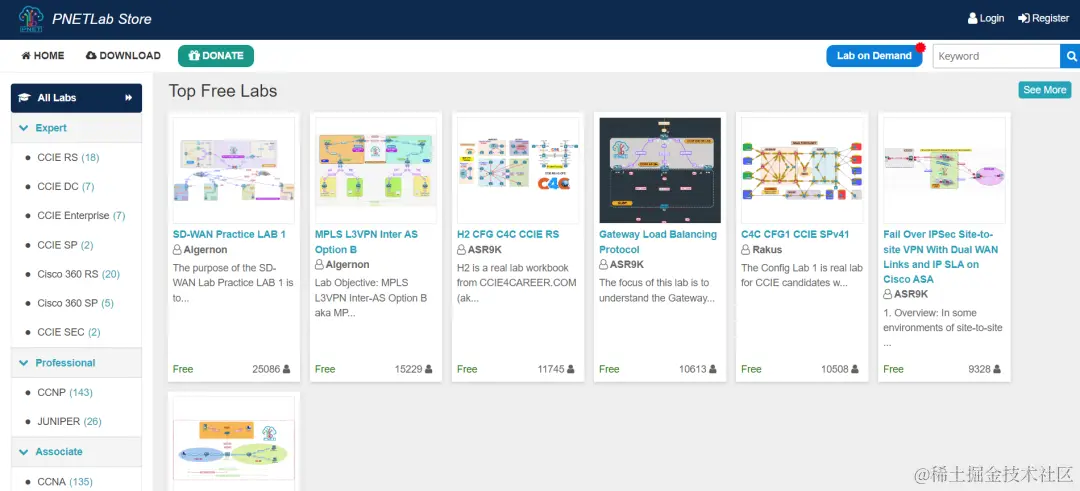Click user icon beside Algernon under MPLS L3VPN Inter AS Option B
The width and height of the screenshot is (1080, 491).
click(x=320, y=264)
